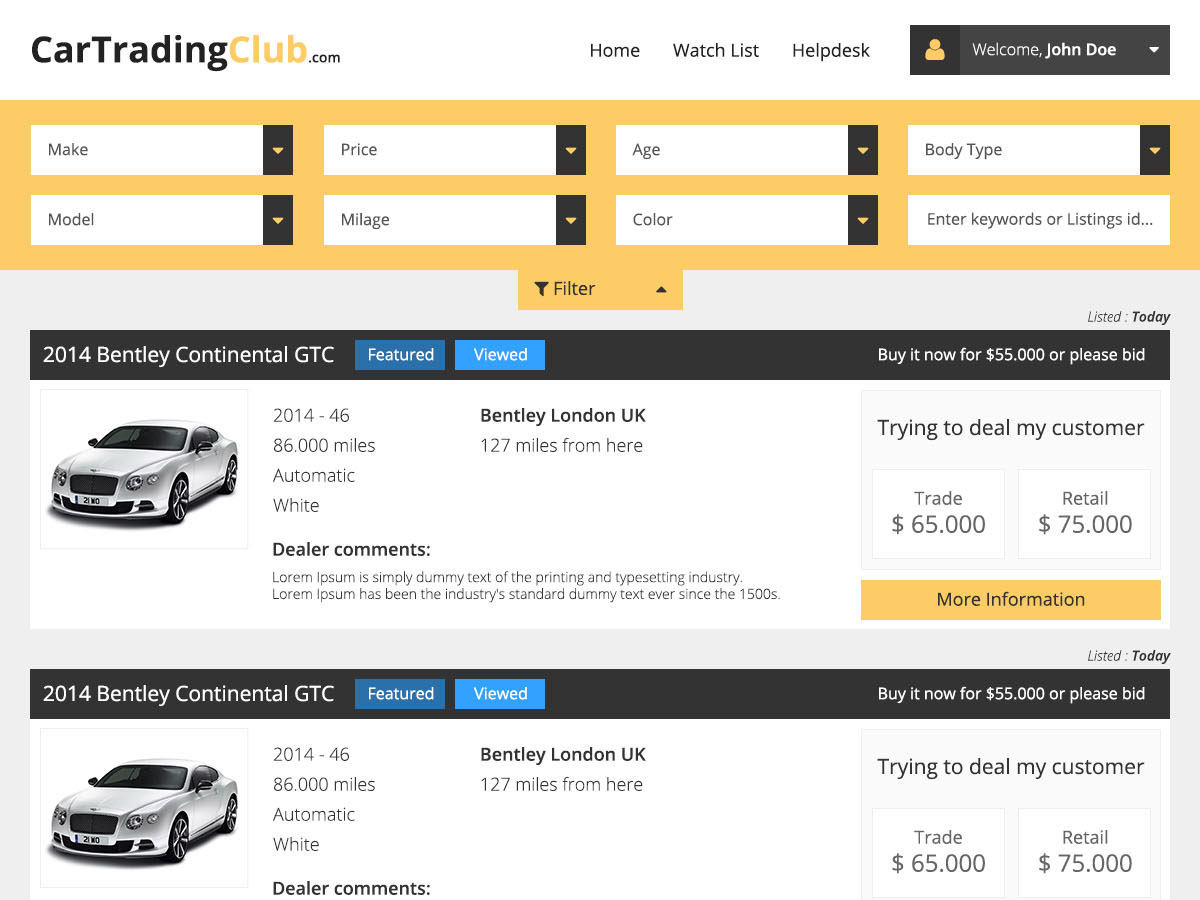The height and width of the screenshot is (900, 1200).
Task: Click the user avatar icon
Action: pyautogui.click(x=934, y=50)
